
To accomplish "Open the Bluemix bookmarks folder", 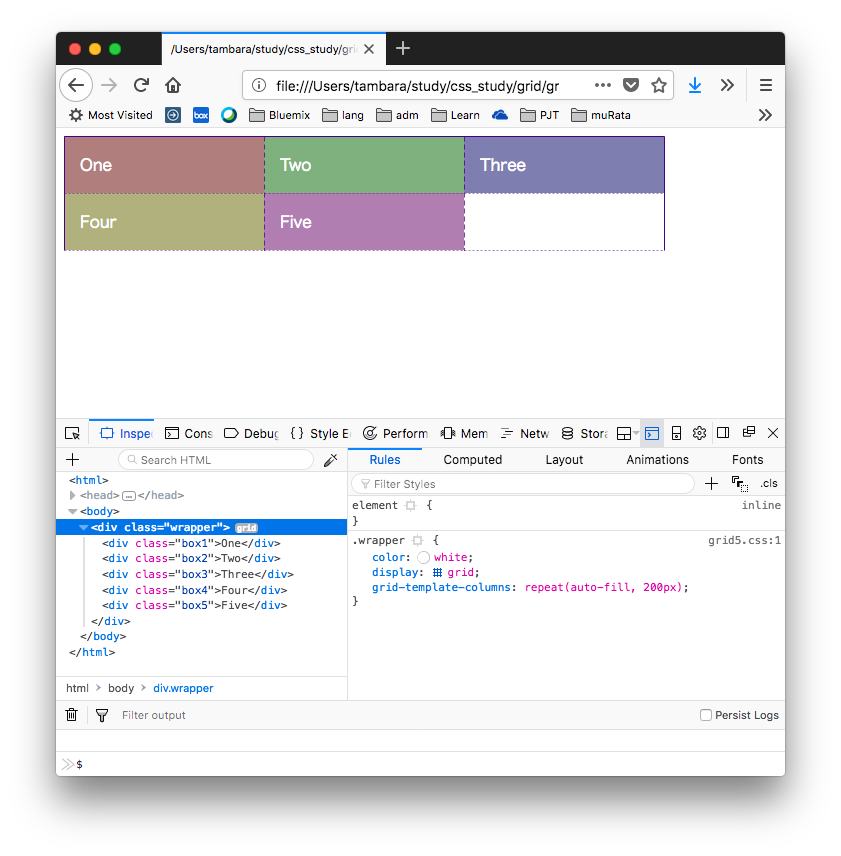I will [279, 115].
